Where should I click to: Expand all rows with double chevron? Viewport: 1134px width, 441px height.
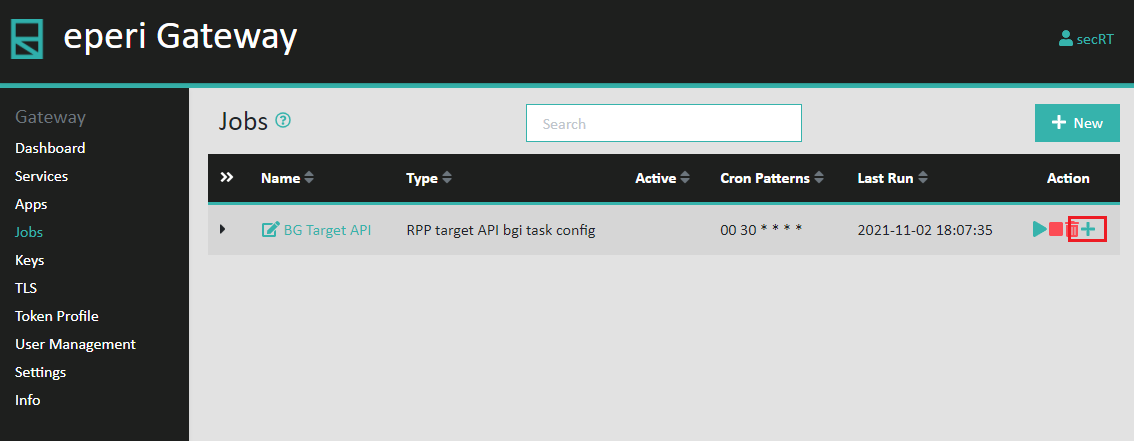point(226,177)
